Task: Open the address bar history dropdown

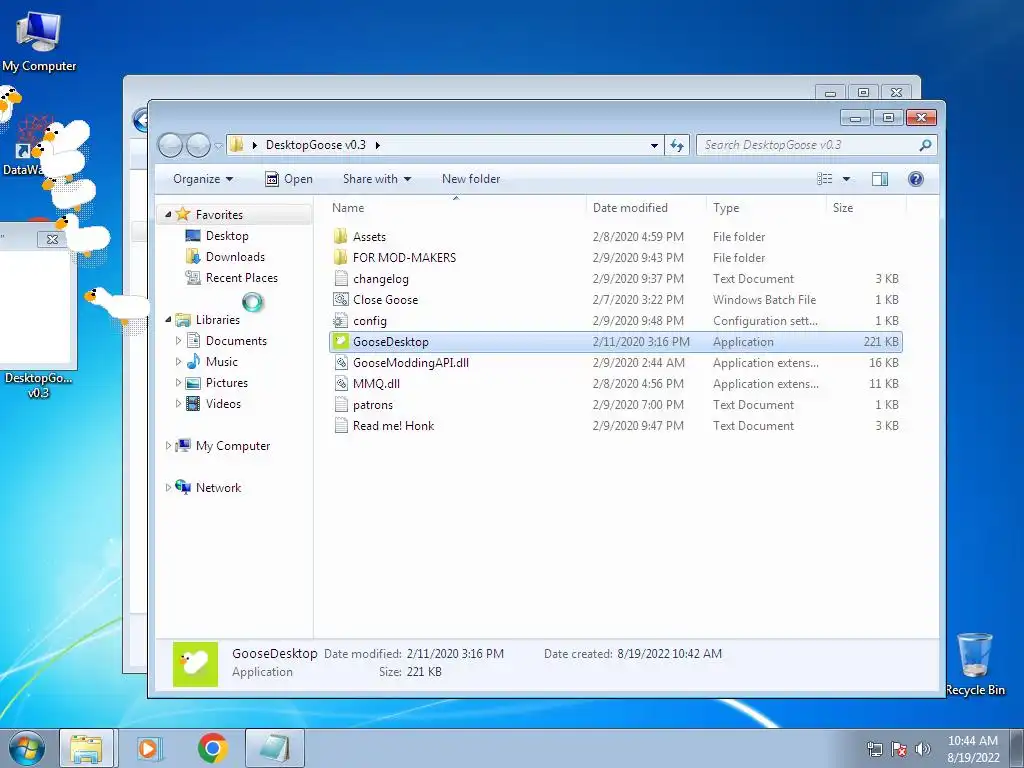Action: pyautogui.click(x=654, y=145)
